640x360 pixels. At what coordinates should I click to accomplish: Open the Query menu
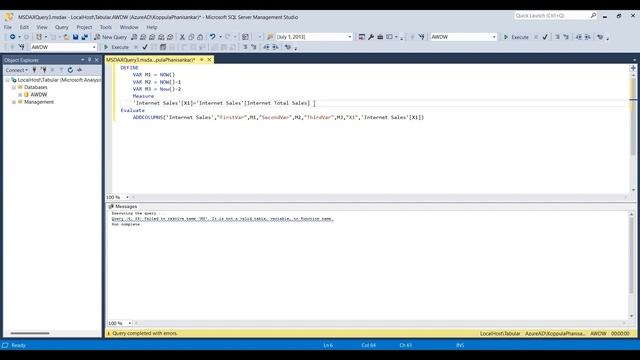pos(62,27)
